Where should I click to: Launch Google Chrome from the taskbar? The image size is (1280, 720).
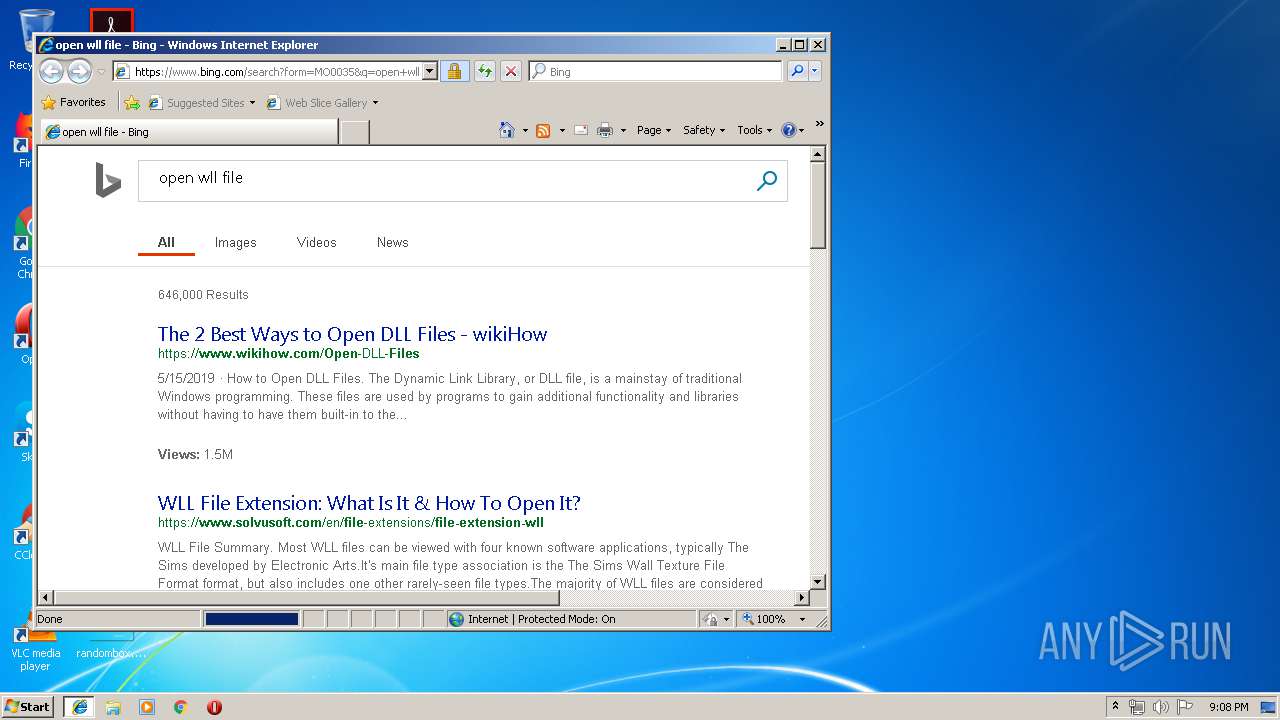pyautogui.click(x=180, y=706)
